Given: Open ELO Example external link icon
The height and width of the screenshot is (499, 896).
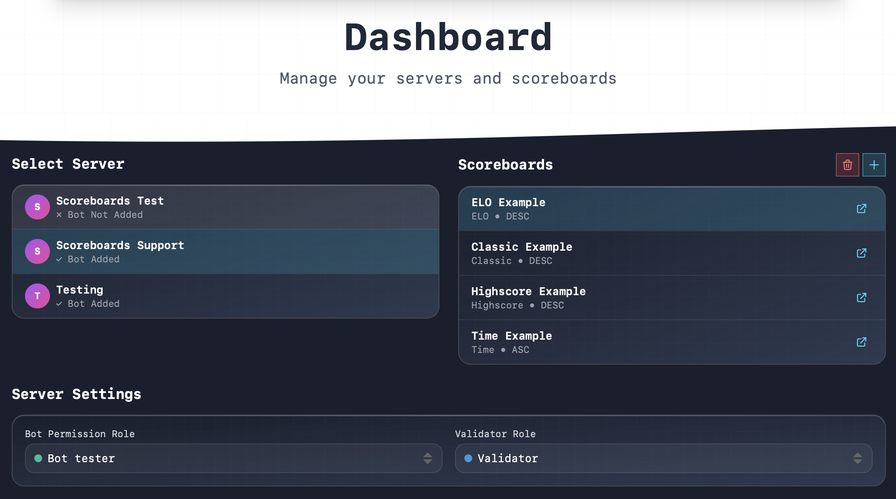Looking at the screenshot, I should pos(861,209).
